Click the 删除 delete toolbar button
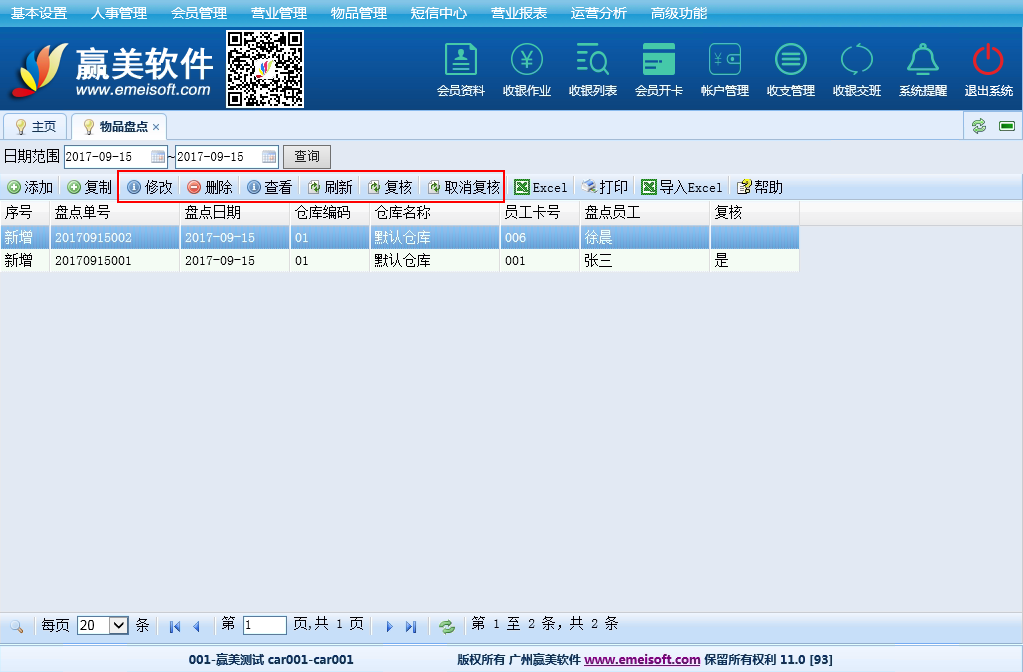This screenshot has width=1023, height=672. point(210,188)
